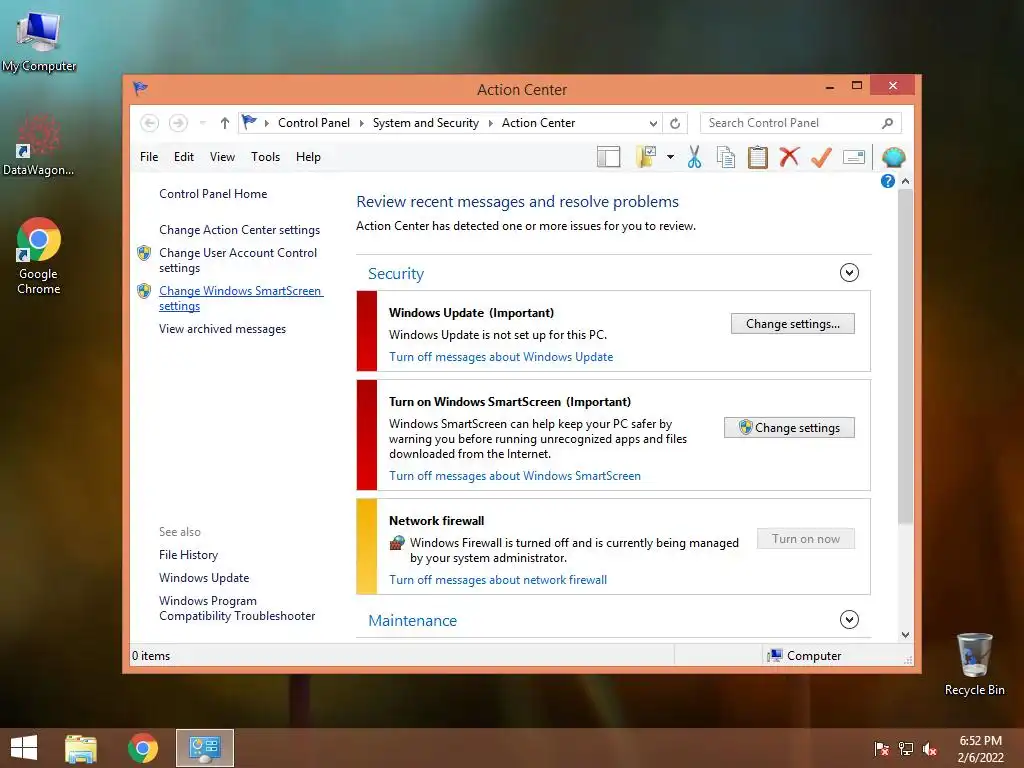Click Change settings... for Windows Update
This screenshot has width=1024, height=768.
click(792, 324)
